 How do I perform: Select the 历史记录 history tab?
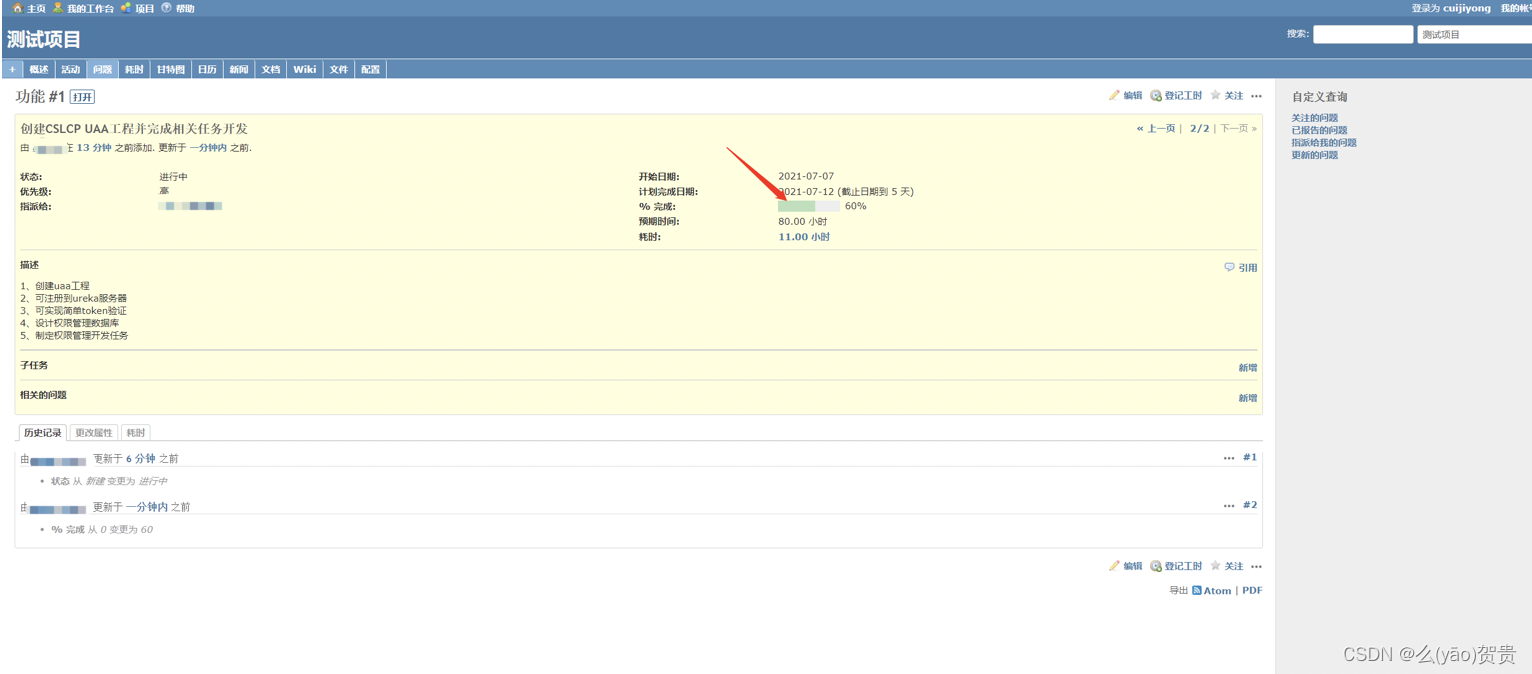coord(43,433)
